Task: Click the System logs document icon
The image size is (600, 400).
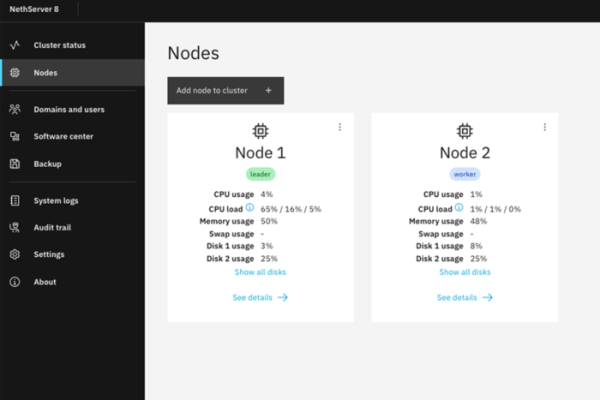Action: [15, 200]
